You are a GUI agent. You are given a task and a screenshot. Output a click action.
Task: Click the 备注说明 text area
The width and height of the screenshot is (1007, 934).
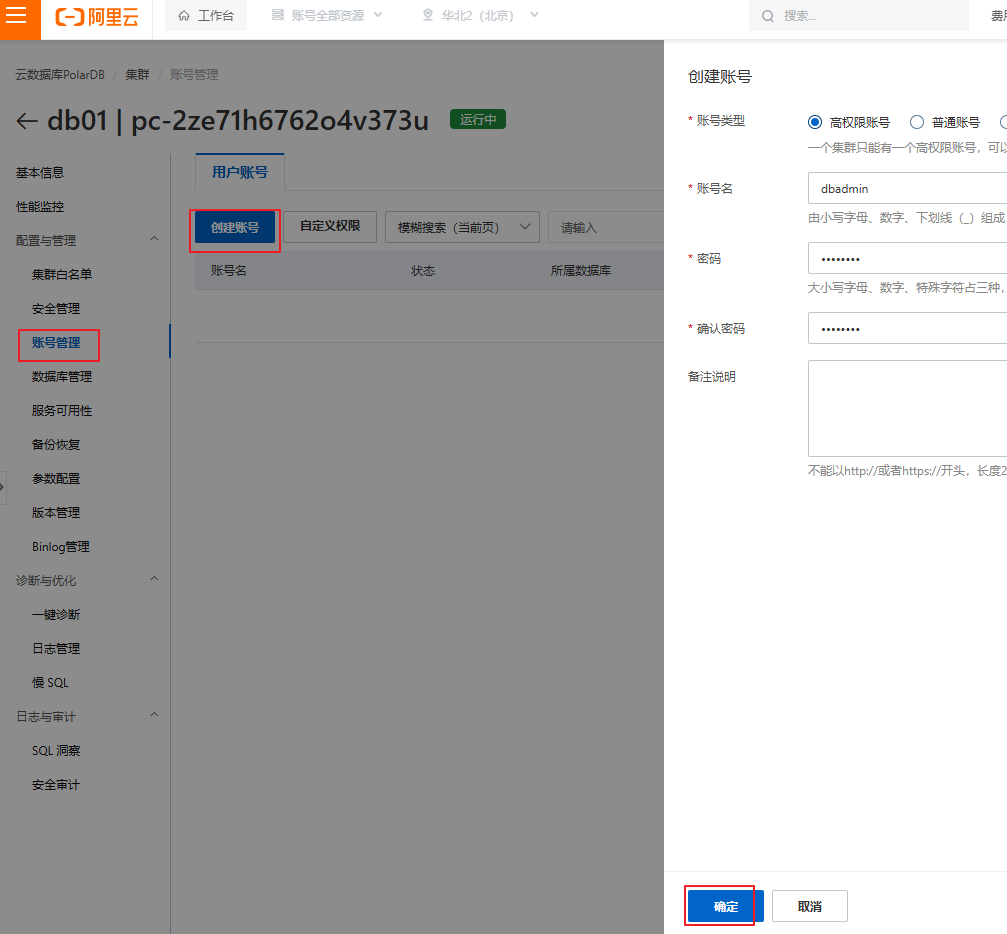click(907, 409)
